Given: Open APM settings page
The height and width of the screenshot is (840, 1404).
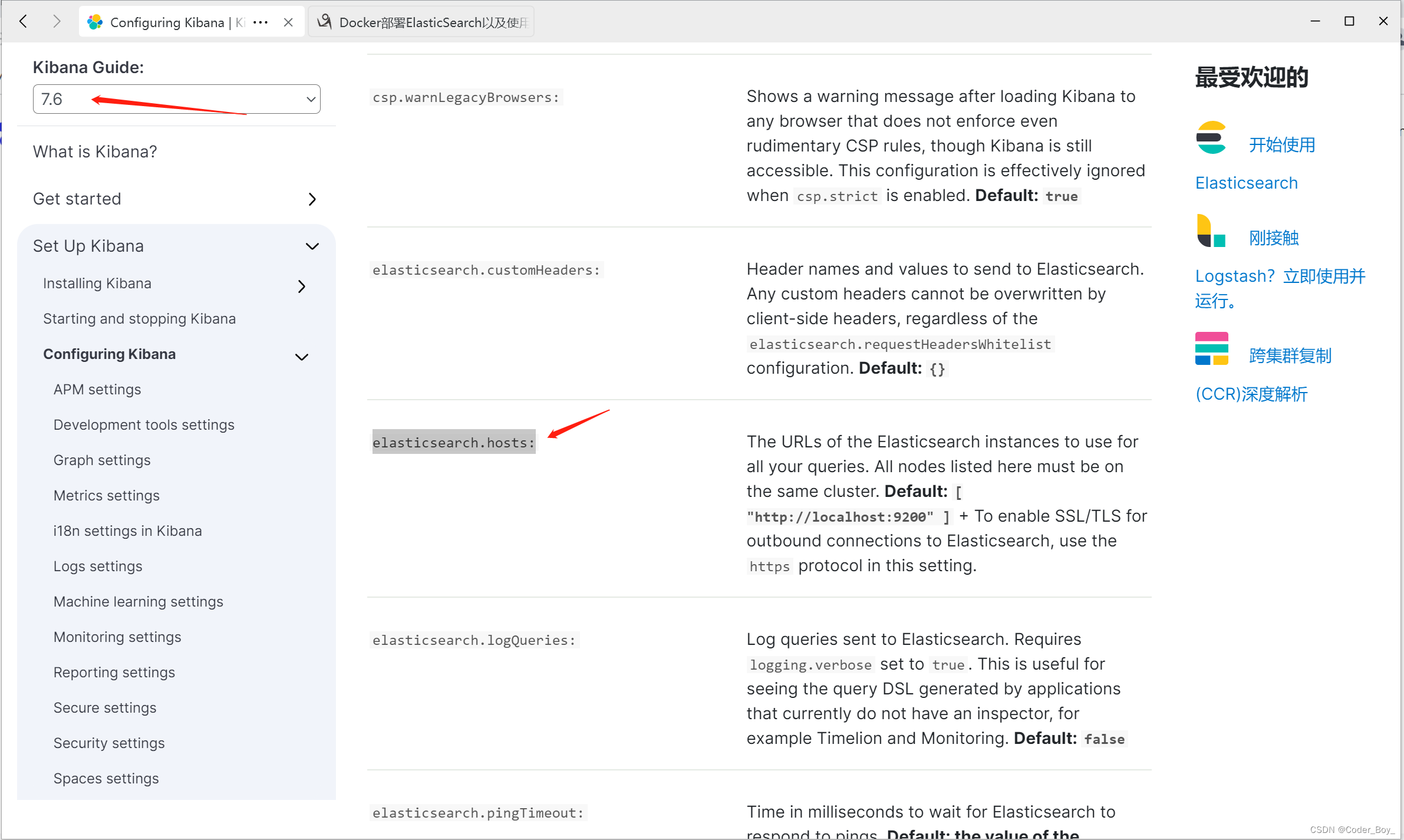Looking at the screenshot, I should 97,390.
